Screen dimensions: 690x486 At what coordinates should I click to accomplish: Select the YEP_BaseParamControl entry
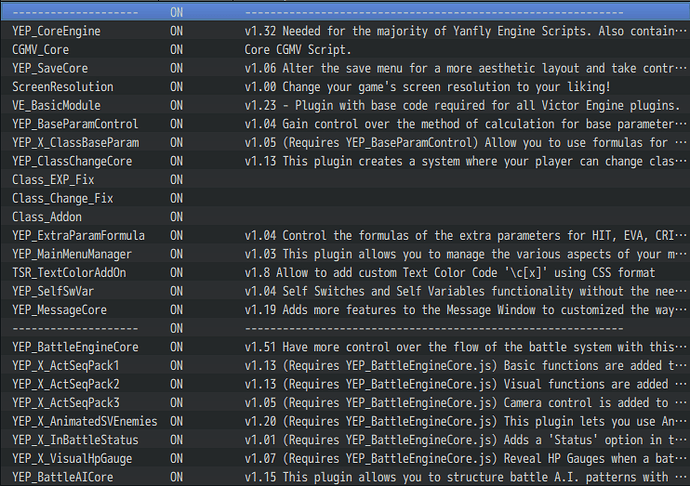coord(75,124)
